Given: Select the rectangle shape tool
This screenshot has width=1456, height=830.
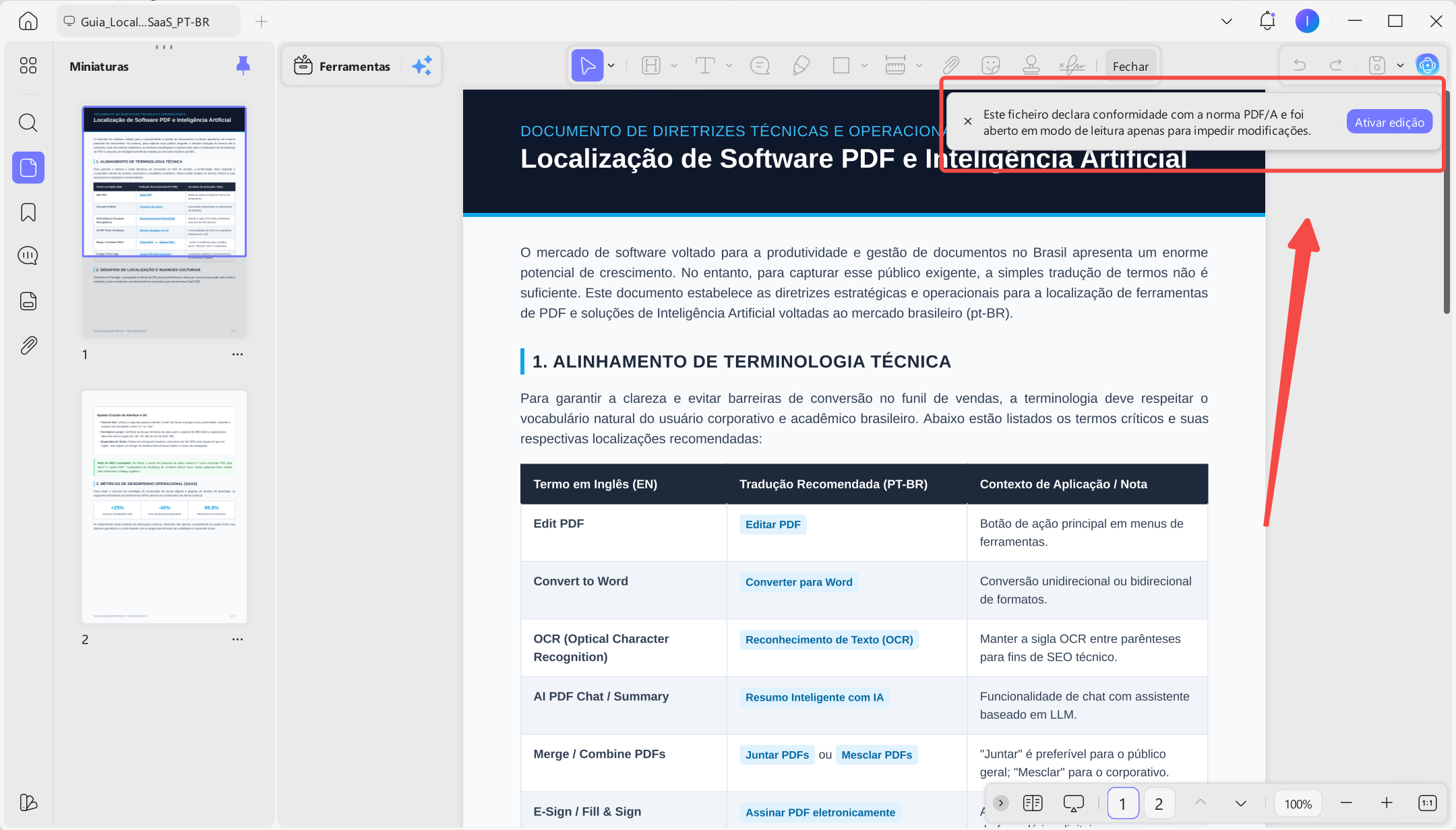Looking at the screenshot, I should tap(841, 65).
